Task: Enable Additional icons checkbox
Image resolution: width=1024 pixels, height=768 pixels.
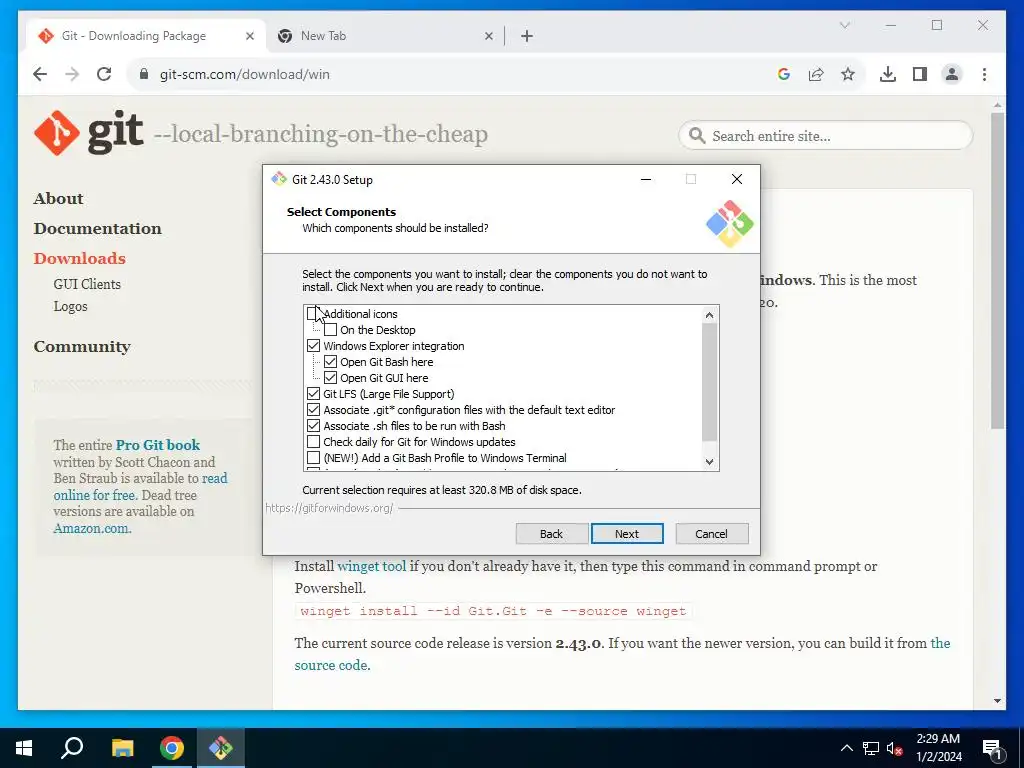Action: 313,314
